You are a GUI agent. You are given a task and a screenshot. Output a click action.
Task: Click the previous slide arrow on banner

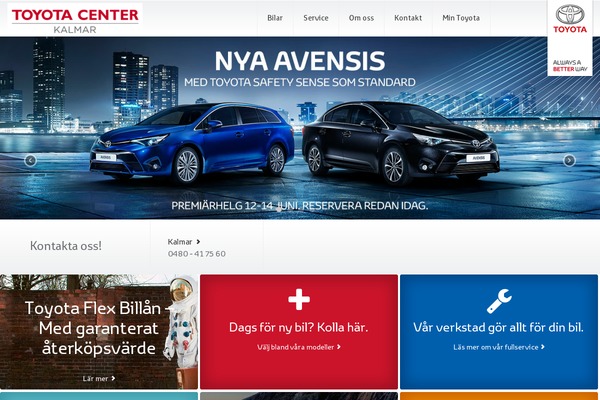[x=30, y=160]
